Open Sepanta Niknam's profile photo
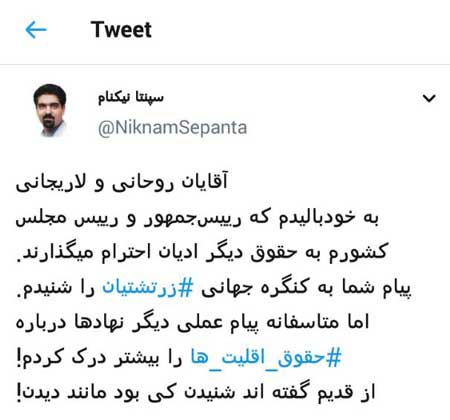The width and height of the screenshot is (450, 420). (x=50, y=110)
